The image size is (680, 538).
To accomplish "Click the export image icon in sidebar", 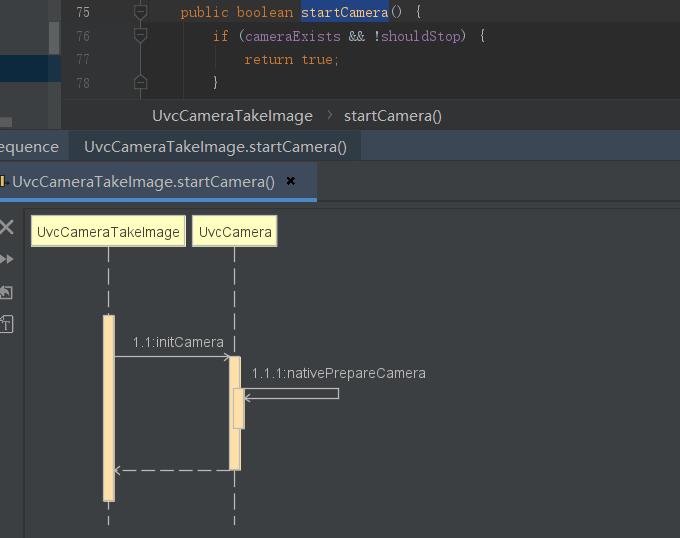I will pos(7,292).
